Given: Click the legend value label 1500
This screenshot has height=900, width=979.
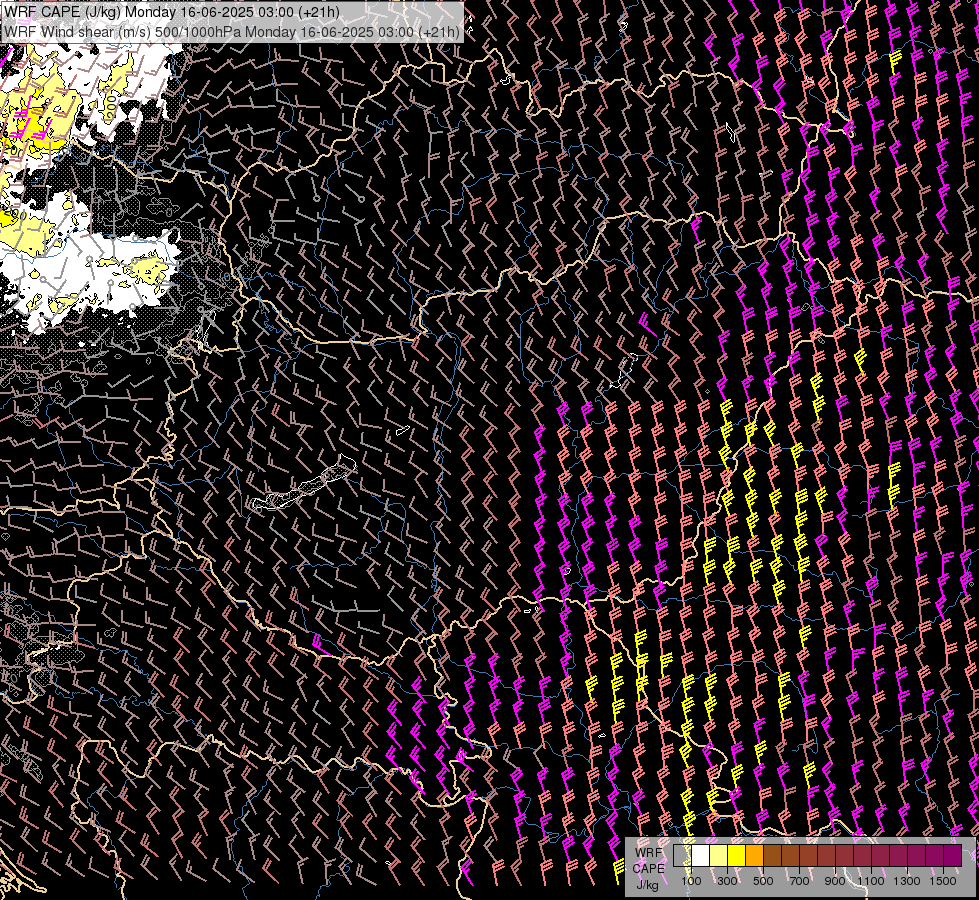Looking at the screenshot, I should 943,881.
